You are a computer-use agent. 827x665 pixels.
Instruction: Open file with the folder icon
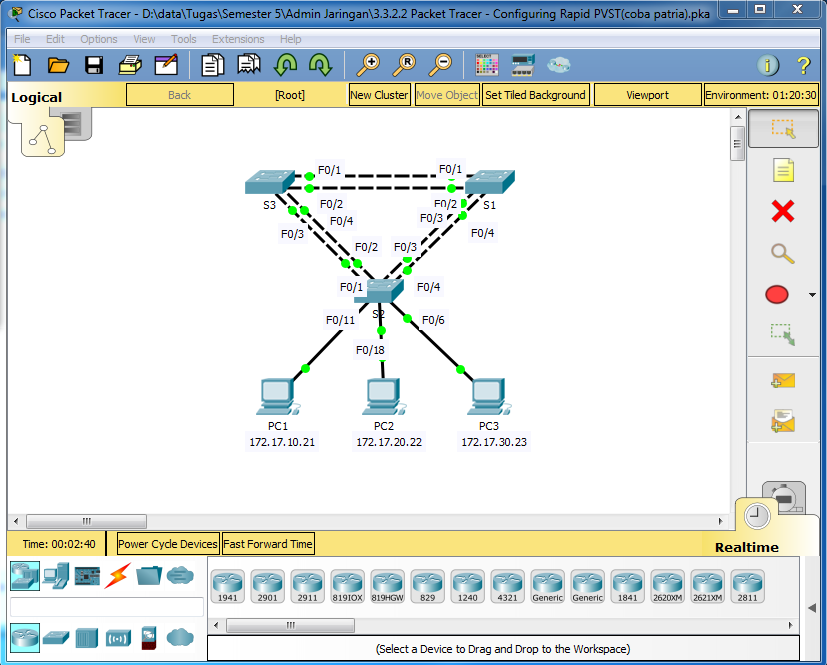coord(58,65)
